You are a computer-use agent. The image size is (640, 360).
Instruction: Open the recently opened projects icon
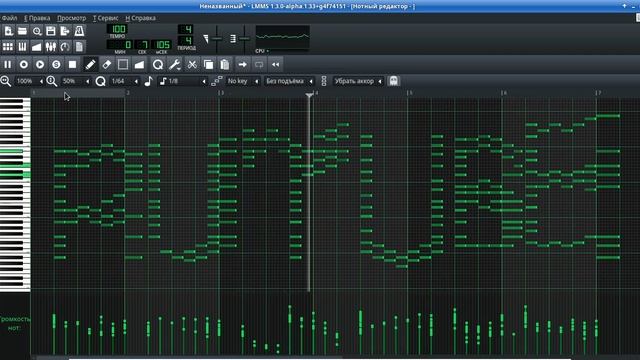coord(37,31)
